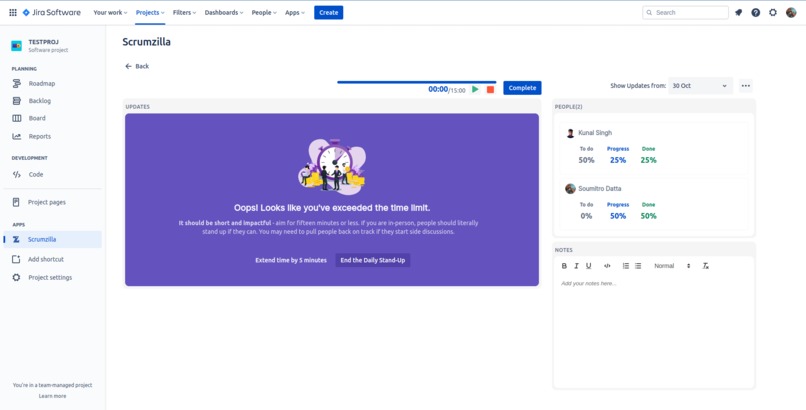
Task: Insert code block in notes editor
Action: [607, 266]
